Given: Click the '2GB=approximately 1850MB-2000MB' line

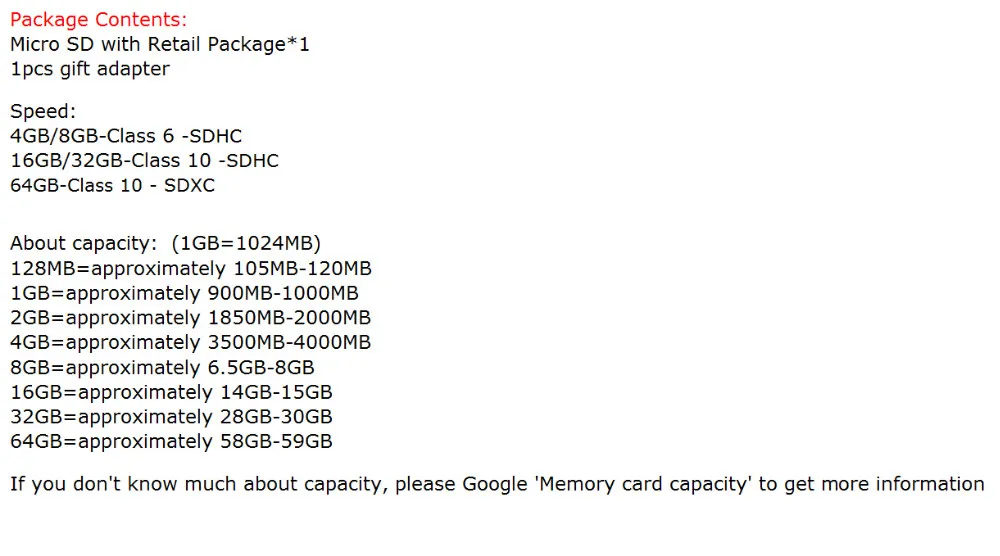Looking at the screenshot, I should click(190, 318).
